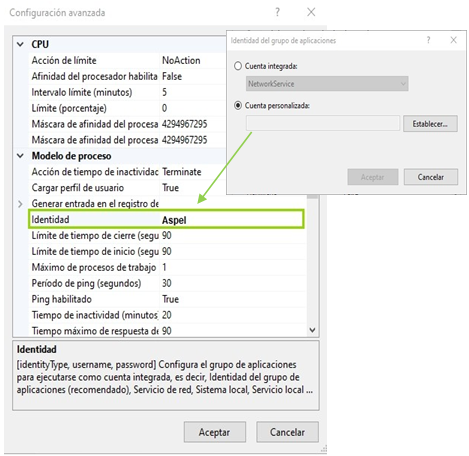The image size is (469, 456).
Task: Click Cancelar in Configuración avanzada
Action: point(287,432)
